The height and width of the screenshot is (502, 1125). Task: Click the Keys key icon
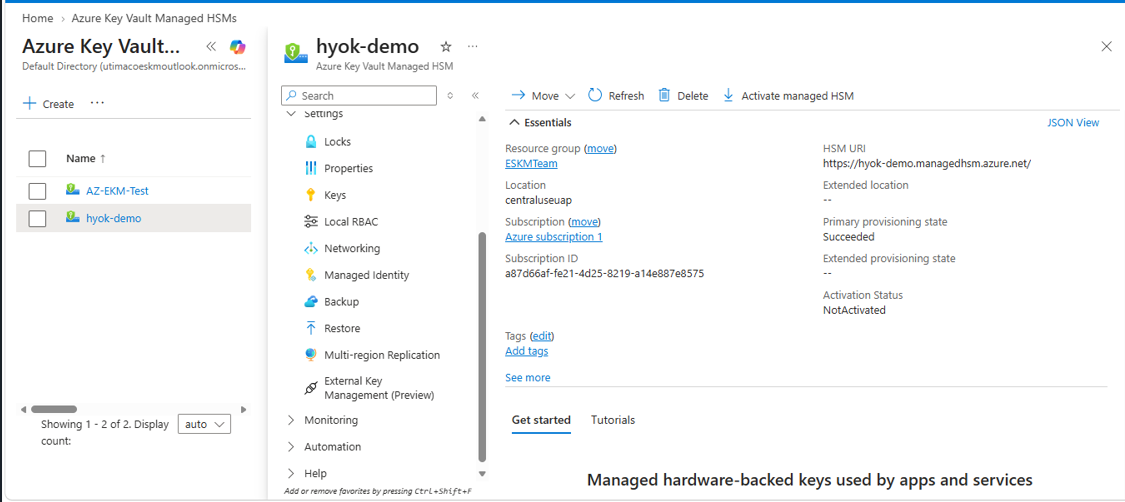pos(311,195)
